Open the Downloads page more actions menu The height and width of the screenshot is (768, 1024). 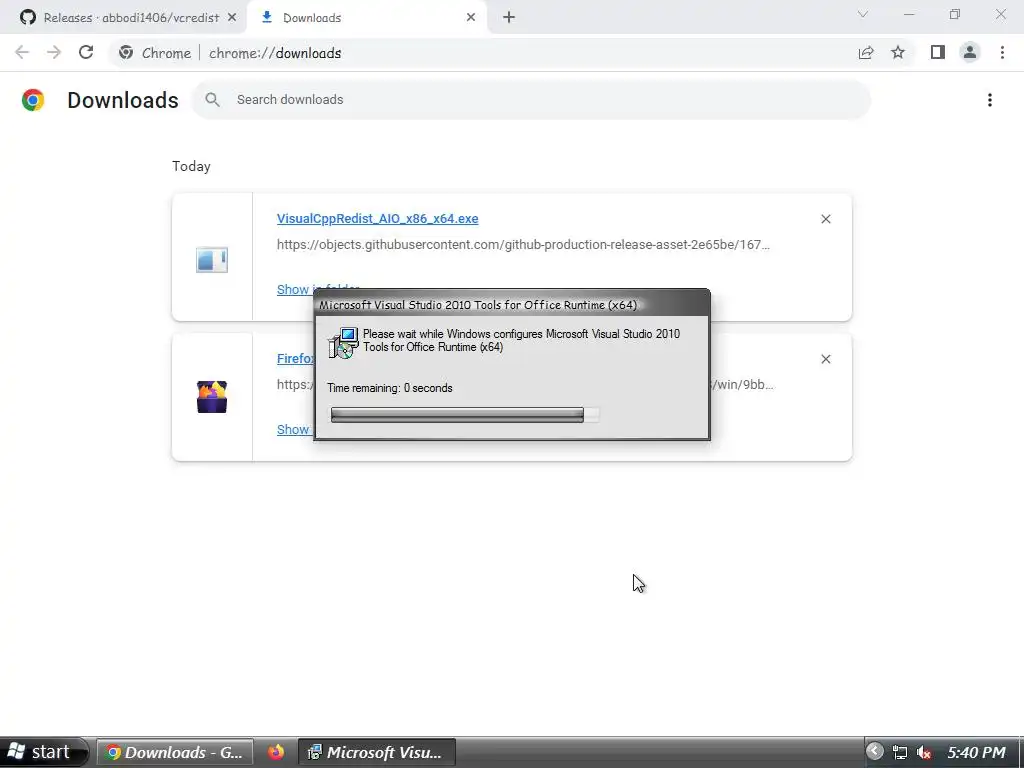click(x=990, y=100)
